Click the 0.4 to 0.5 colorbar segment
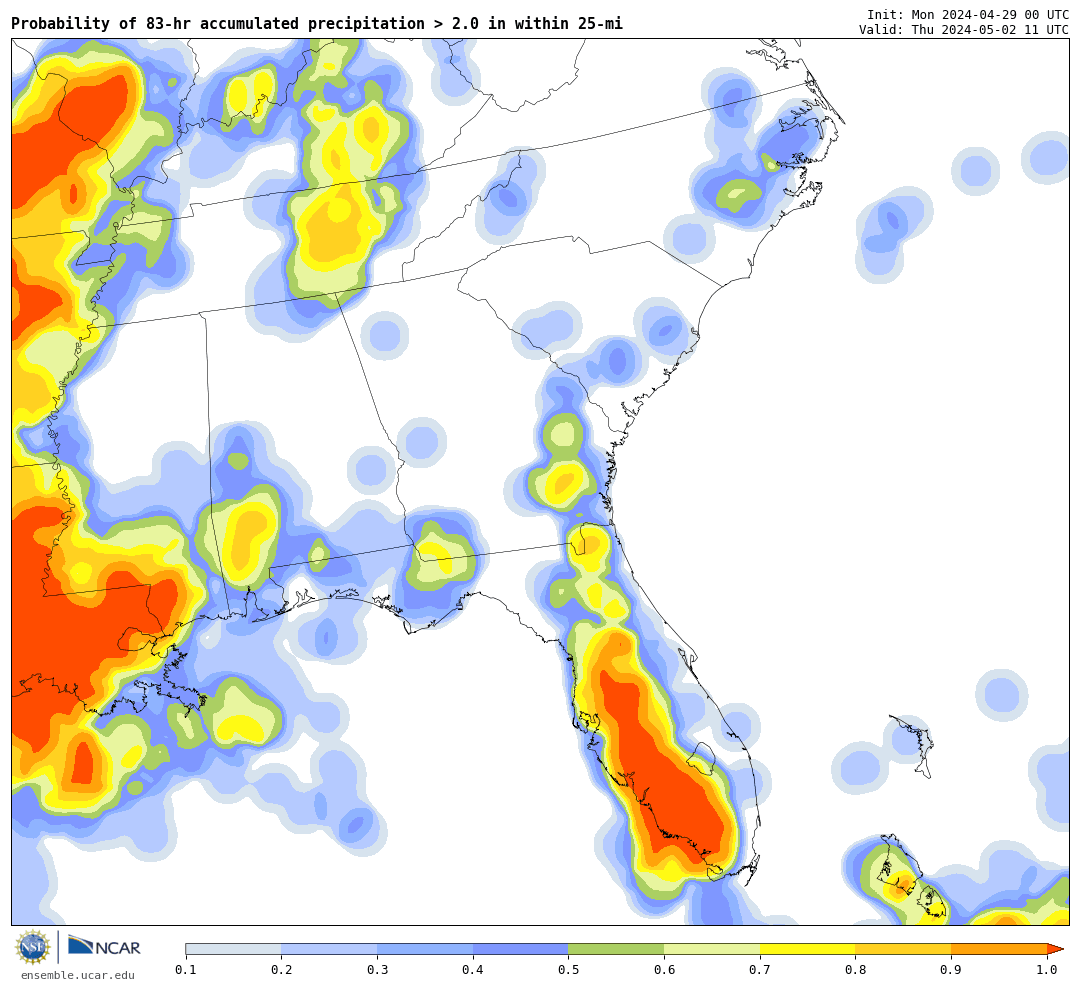The height and width of the screenshot is (988, 1080). click(521, 949)
